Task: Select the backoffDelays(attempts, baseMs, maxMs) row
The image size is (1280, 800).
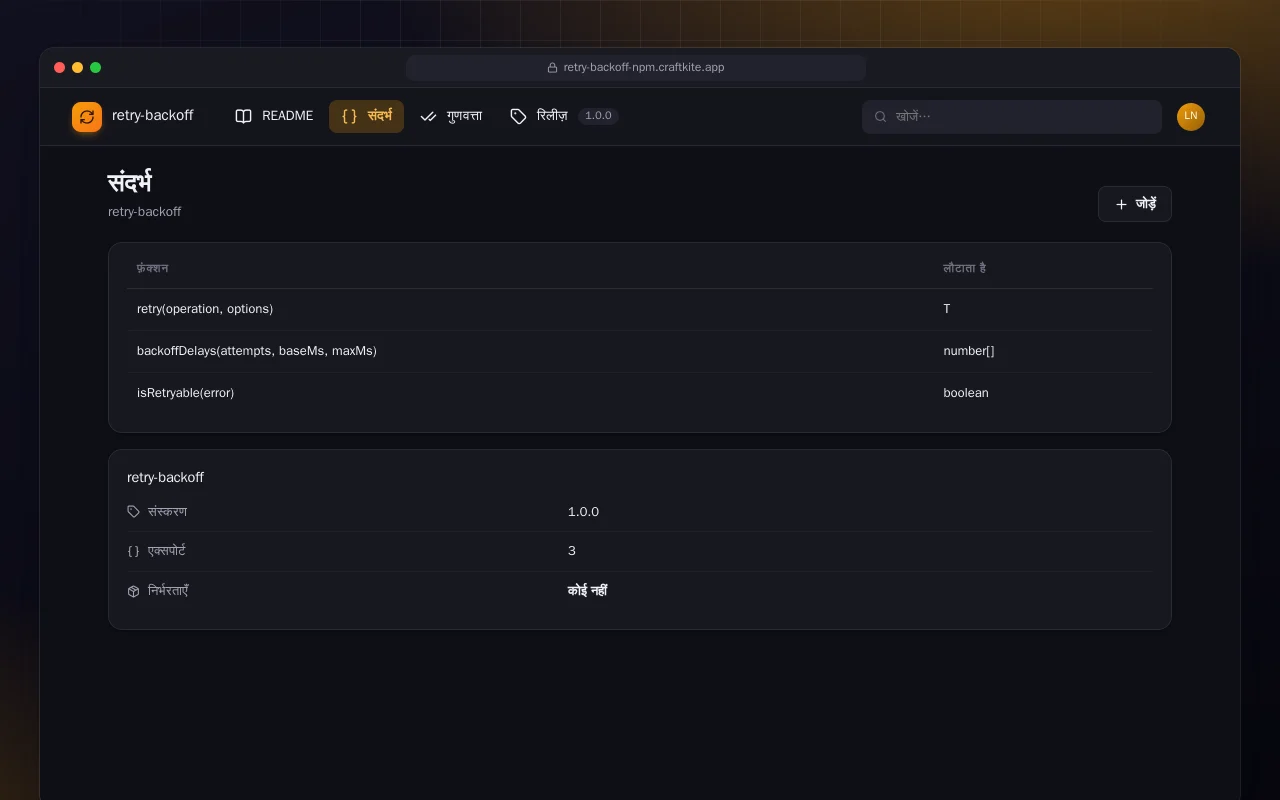Action: (x=640, y=351)
